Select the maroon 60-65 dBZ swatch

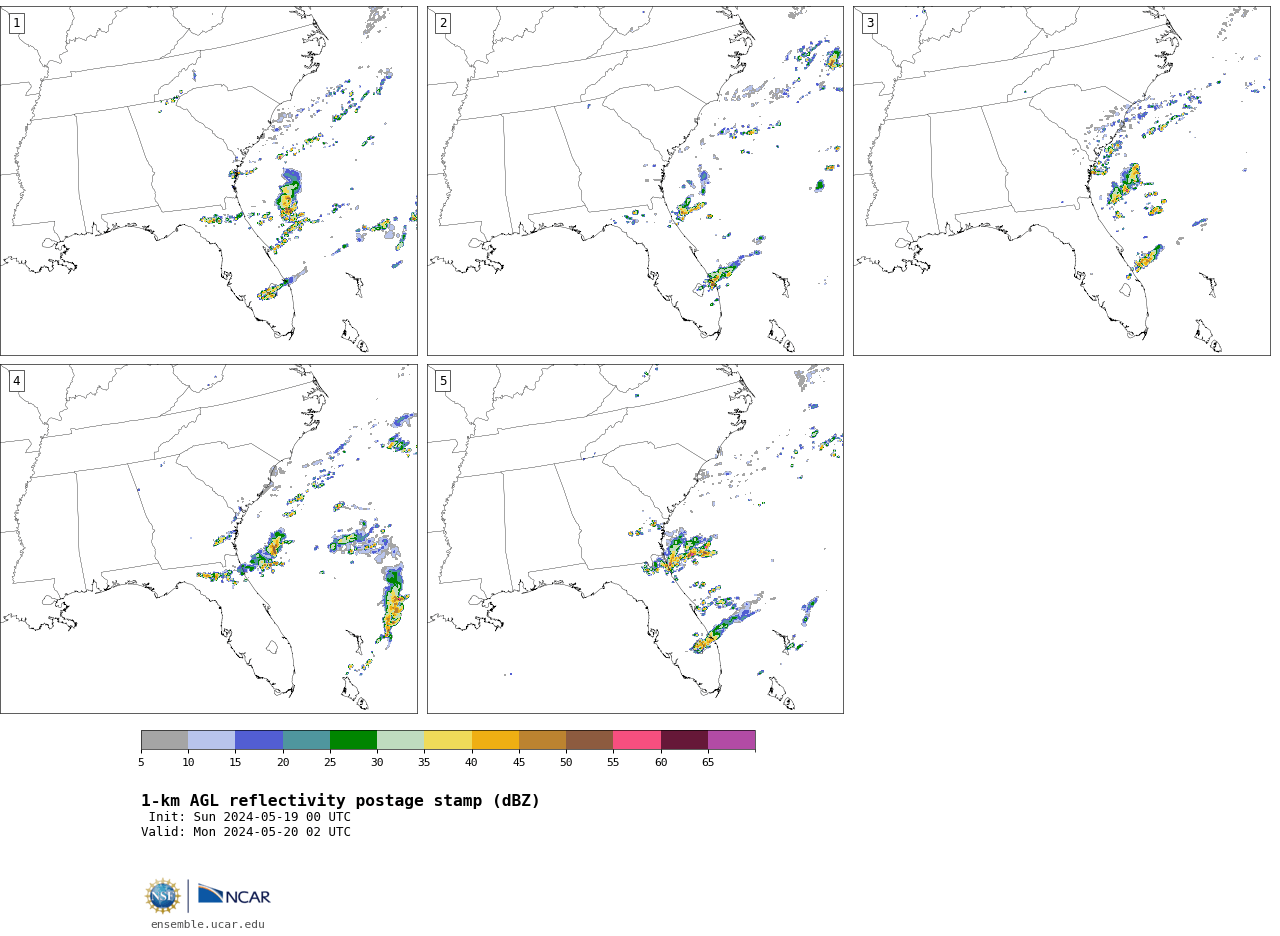point(684,740)
